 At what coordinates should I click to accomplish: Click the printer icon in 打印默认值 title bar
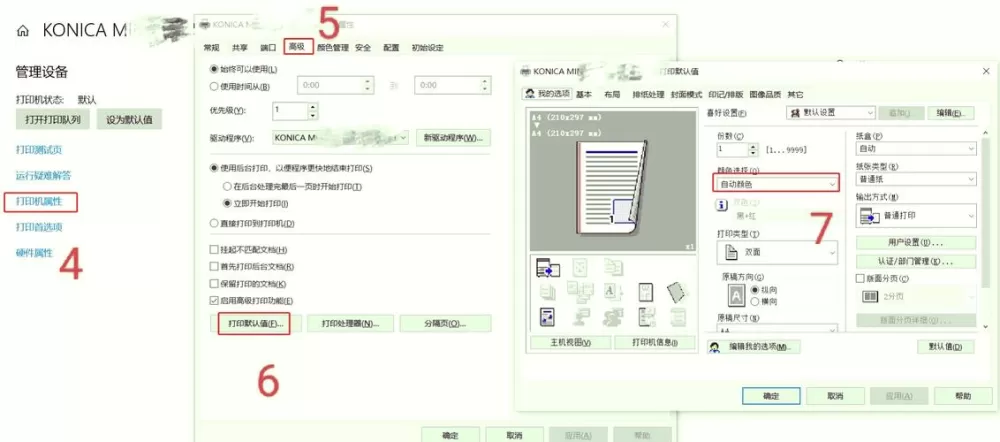[x=526, y=71]
